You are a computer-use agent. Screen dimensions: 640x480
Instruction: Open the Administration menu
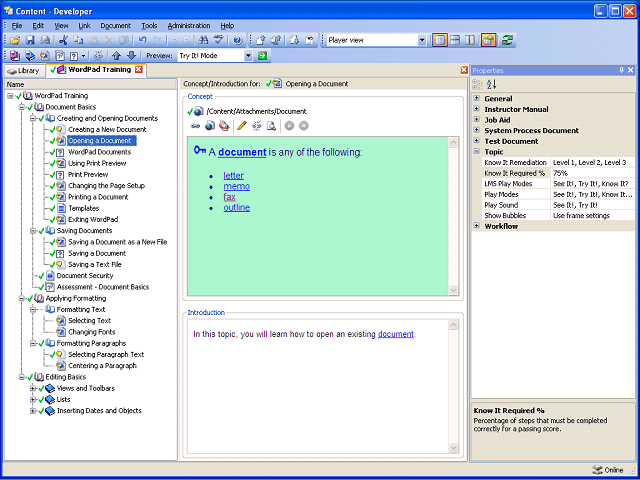click(189, 26)
